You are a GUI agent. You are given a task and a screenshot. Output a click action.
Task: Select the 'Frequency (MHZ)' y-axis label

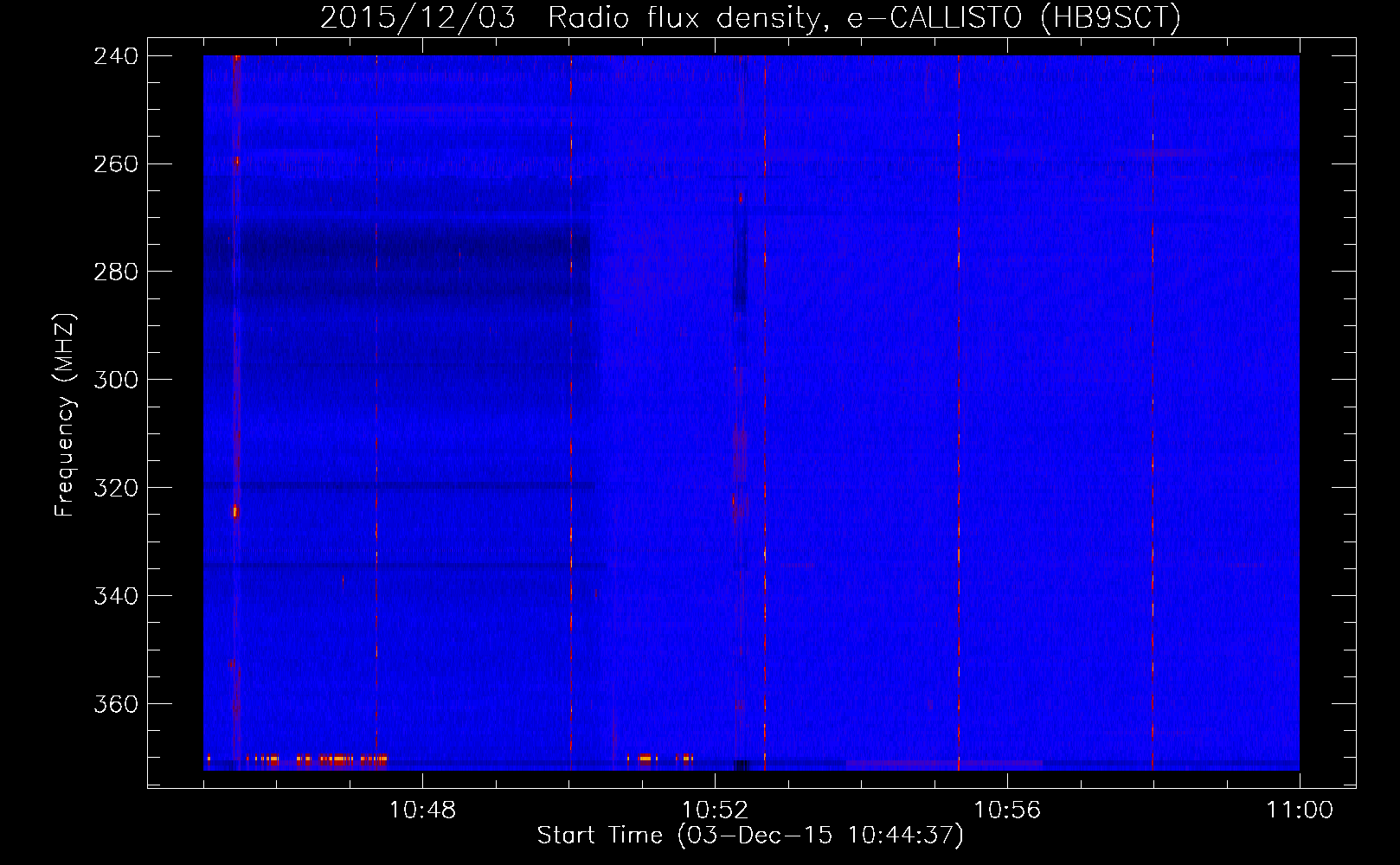click(x=65, y=415)
